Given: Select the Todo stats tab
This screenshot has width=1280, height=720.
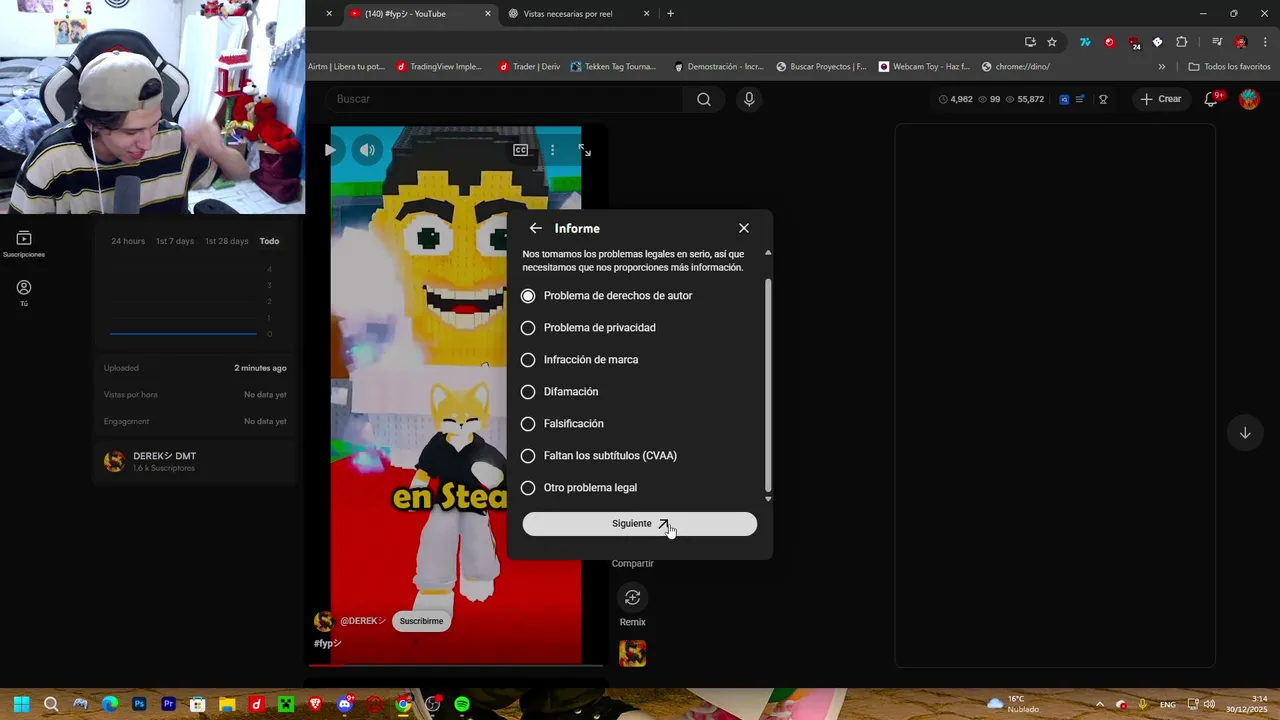Looking at the screenshot, I should click(x=270, y=241).
